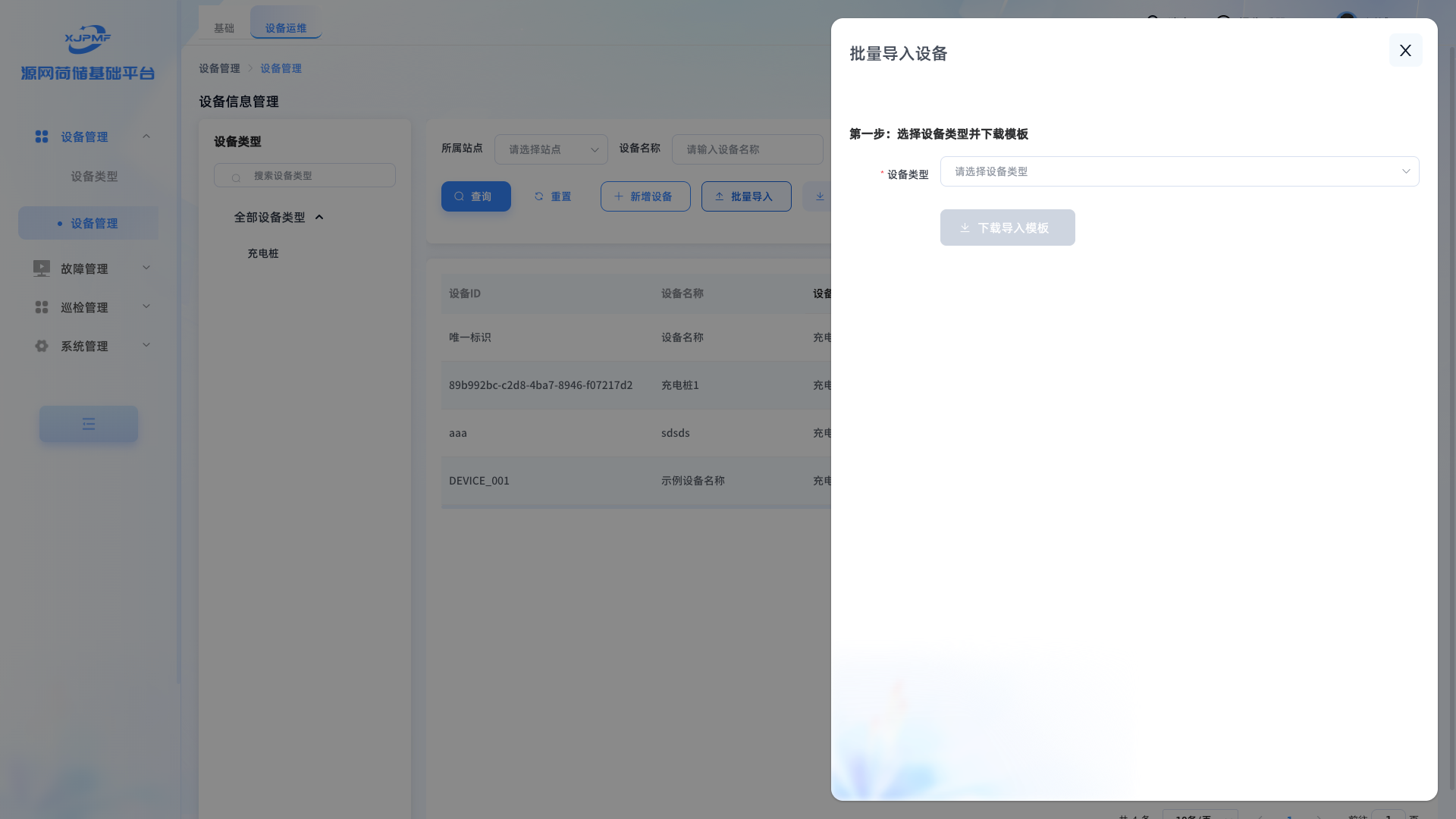This screenshot has height=819, width=1456.
Task: Expand the fault management menu
Action: tap(146, 268)
